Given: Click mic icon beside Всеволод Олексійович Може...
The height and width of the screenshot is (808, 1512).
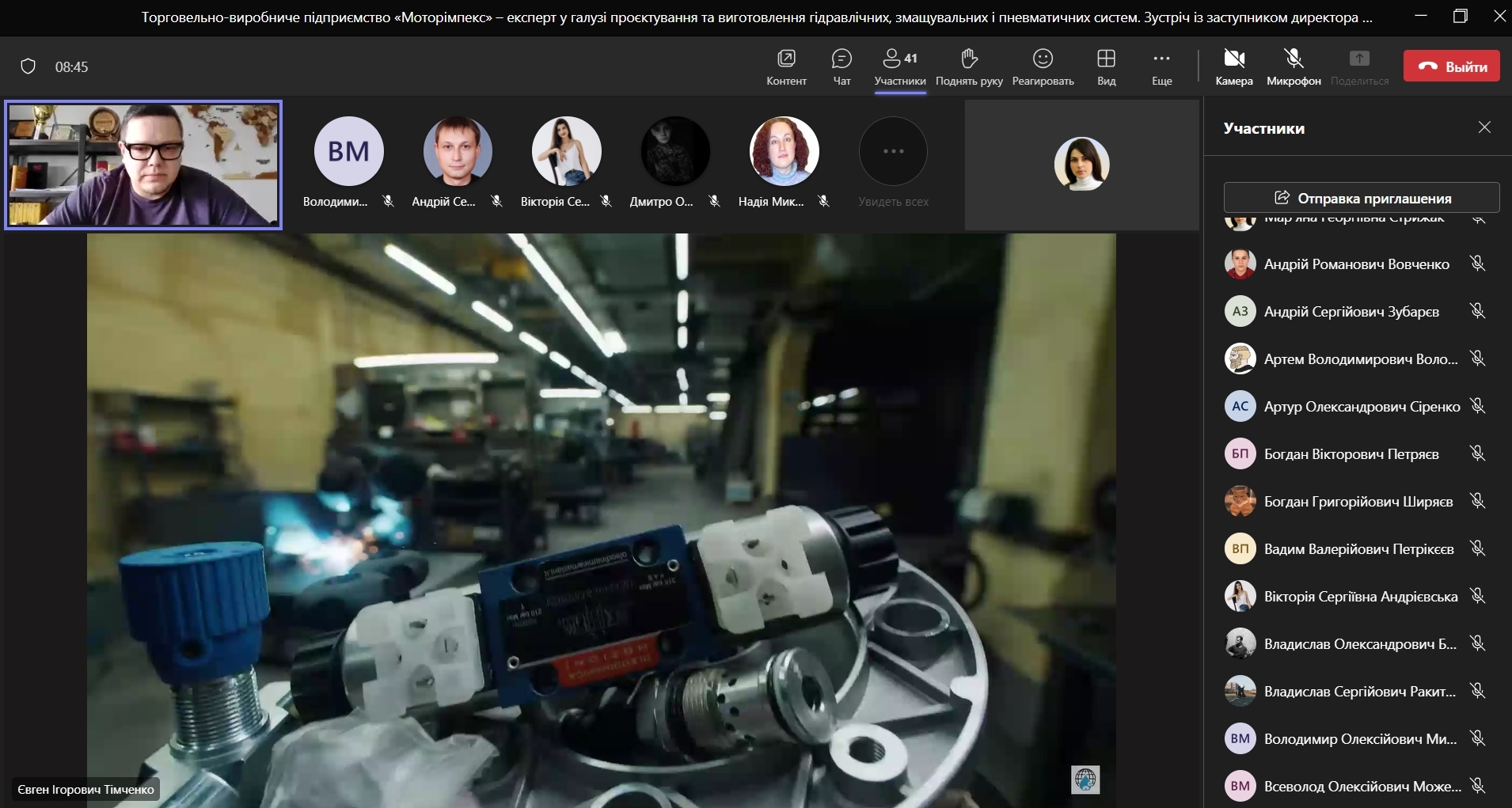Looking at the screenshot, I should 1477,786.
